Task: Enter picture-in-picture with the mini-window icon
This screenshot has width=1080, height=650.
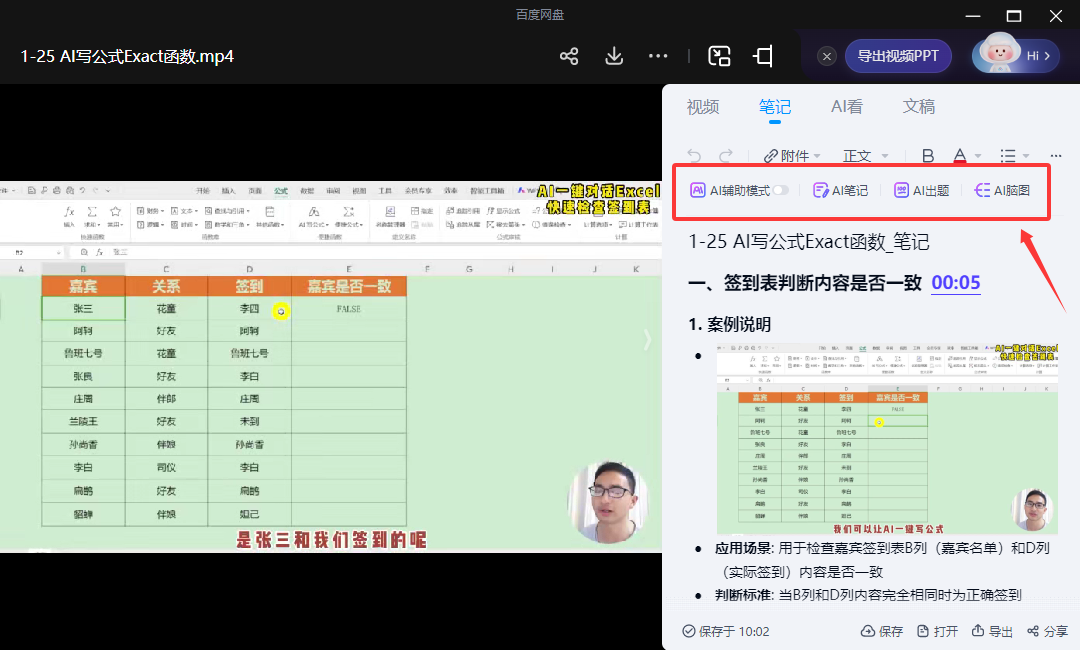Action: coord(719,57)
